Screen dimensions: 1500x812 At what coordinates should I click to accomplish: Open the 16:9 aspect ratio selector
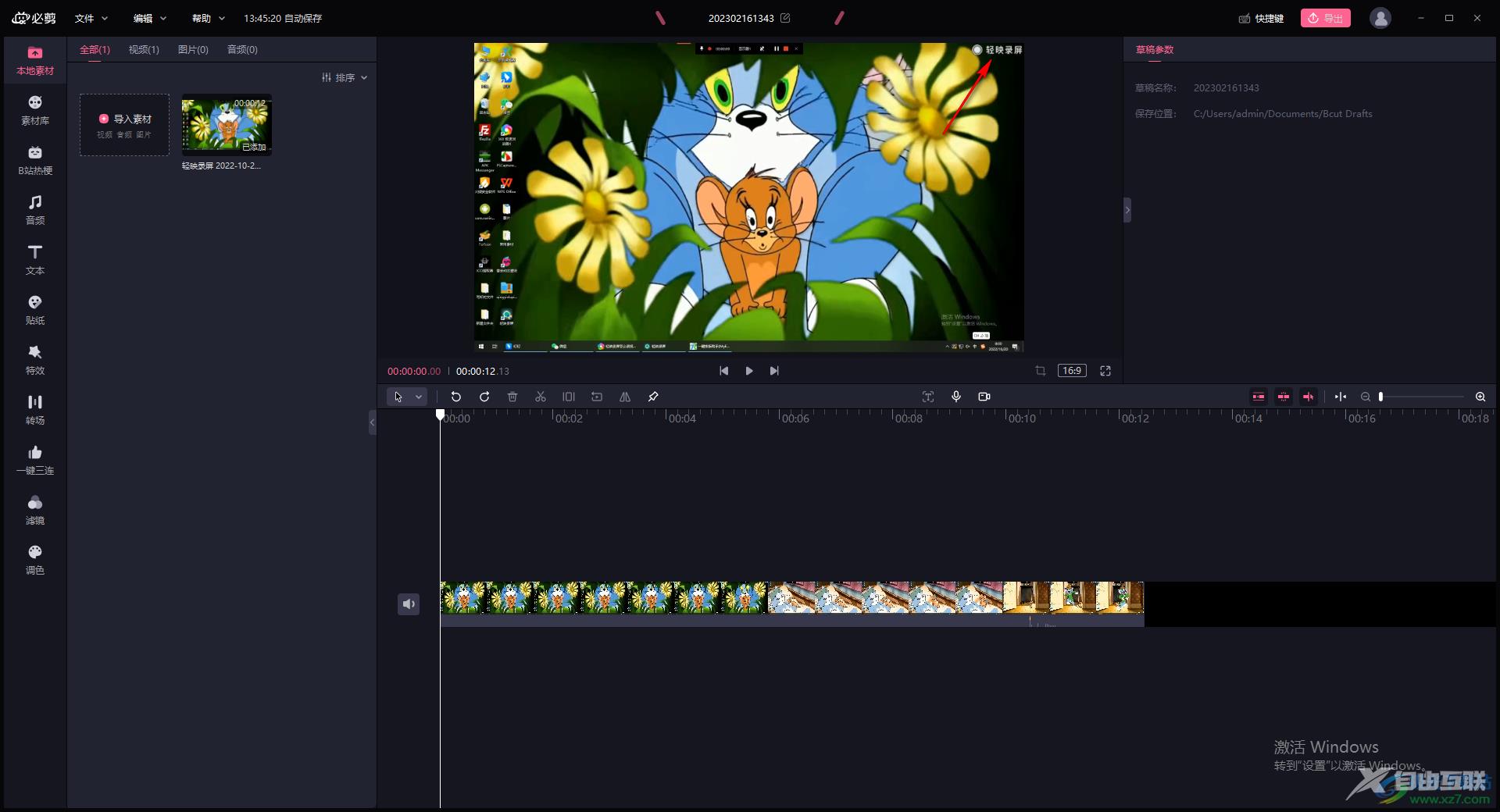(1072, 371)
